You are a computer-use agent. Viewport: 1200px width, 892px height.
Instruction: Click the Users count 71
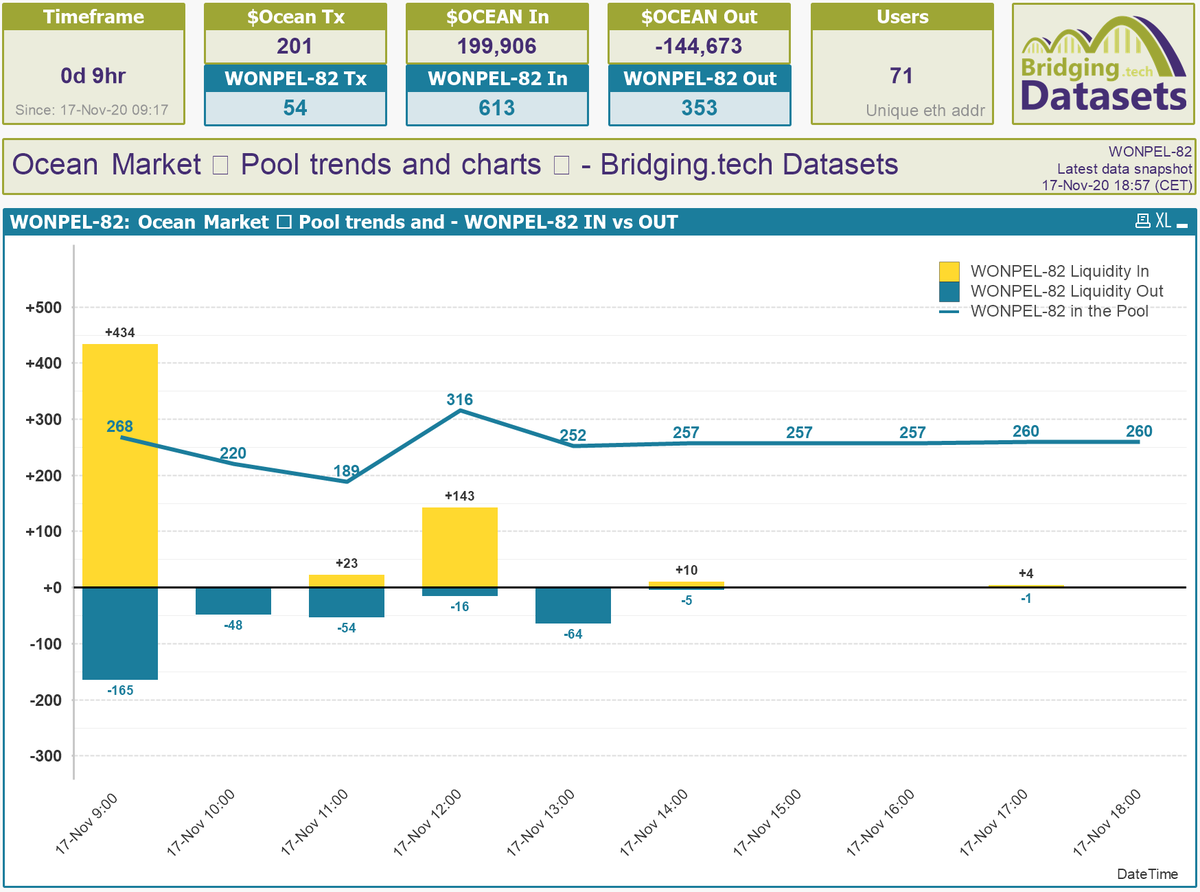(x=902, y=76)
